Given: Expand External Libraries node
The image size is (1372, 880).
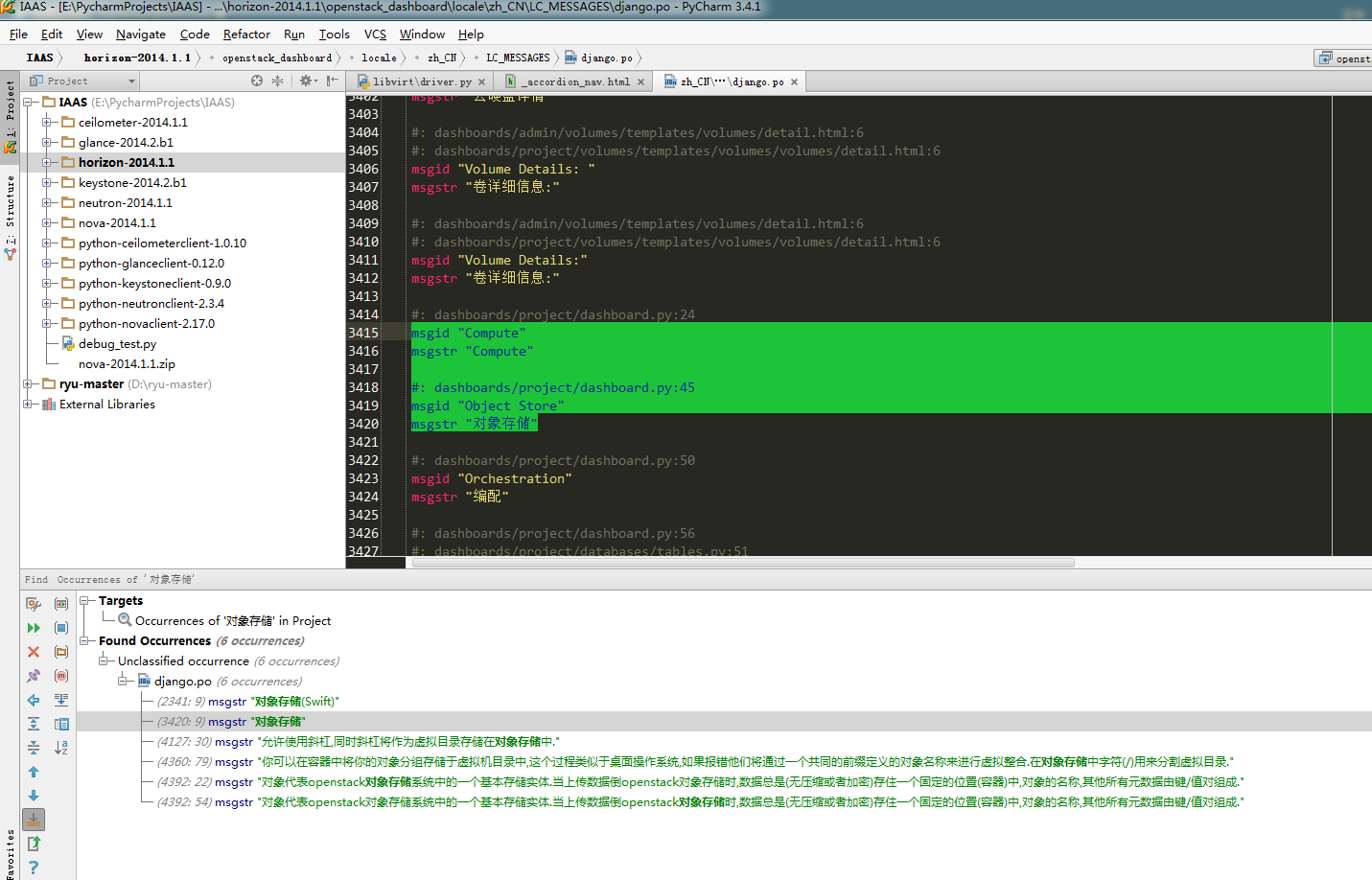Looking at the screenshot, I should [x=27, y=404].
